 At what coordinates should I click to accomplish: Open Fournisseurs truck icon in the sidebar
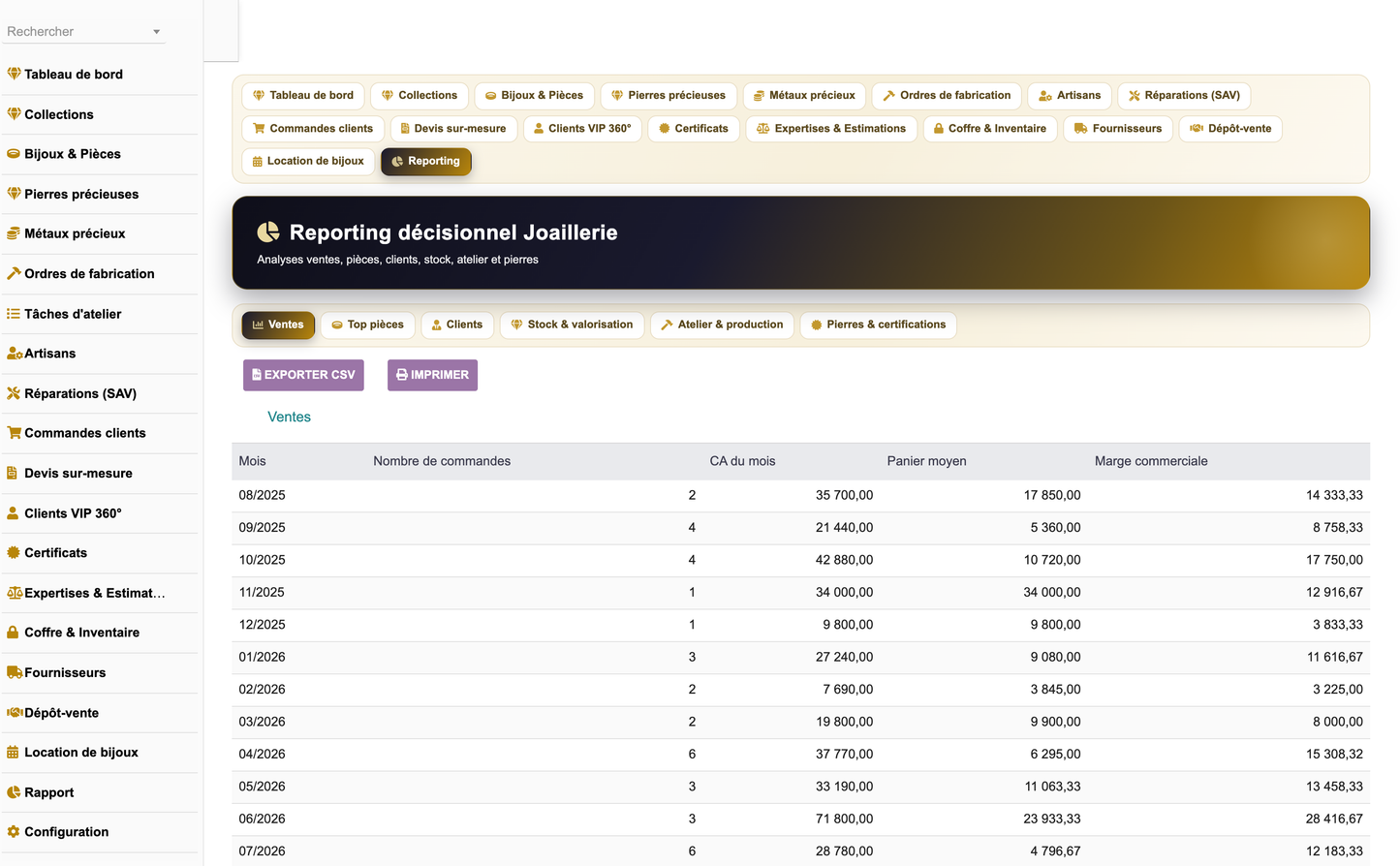click(14, 672)
